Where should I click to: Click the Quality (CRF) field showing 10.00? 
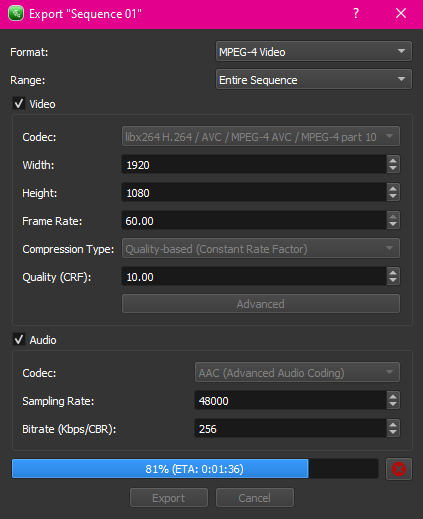tap(254, 277)
